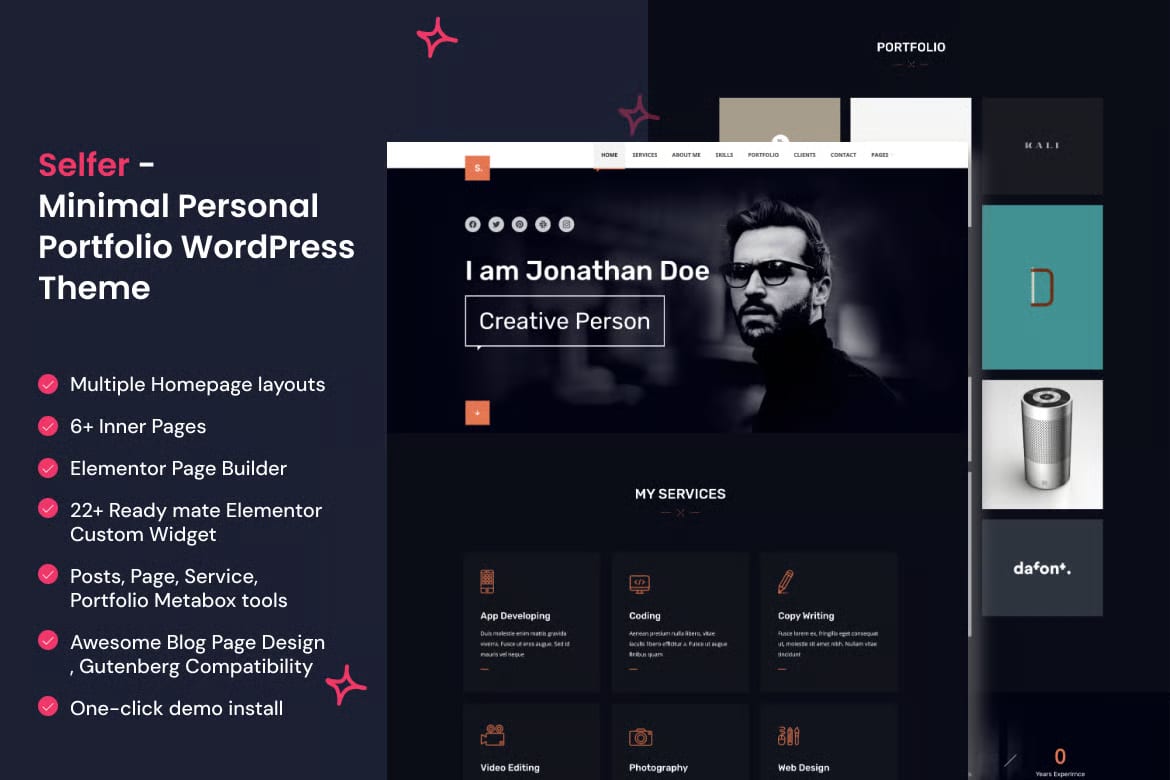Click the Creative Person boxed label
Screen dimensions: 1170x780
564,321
